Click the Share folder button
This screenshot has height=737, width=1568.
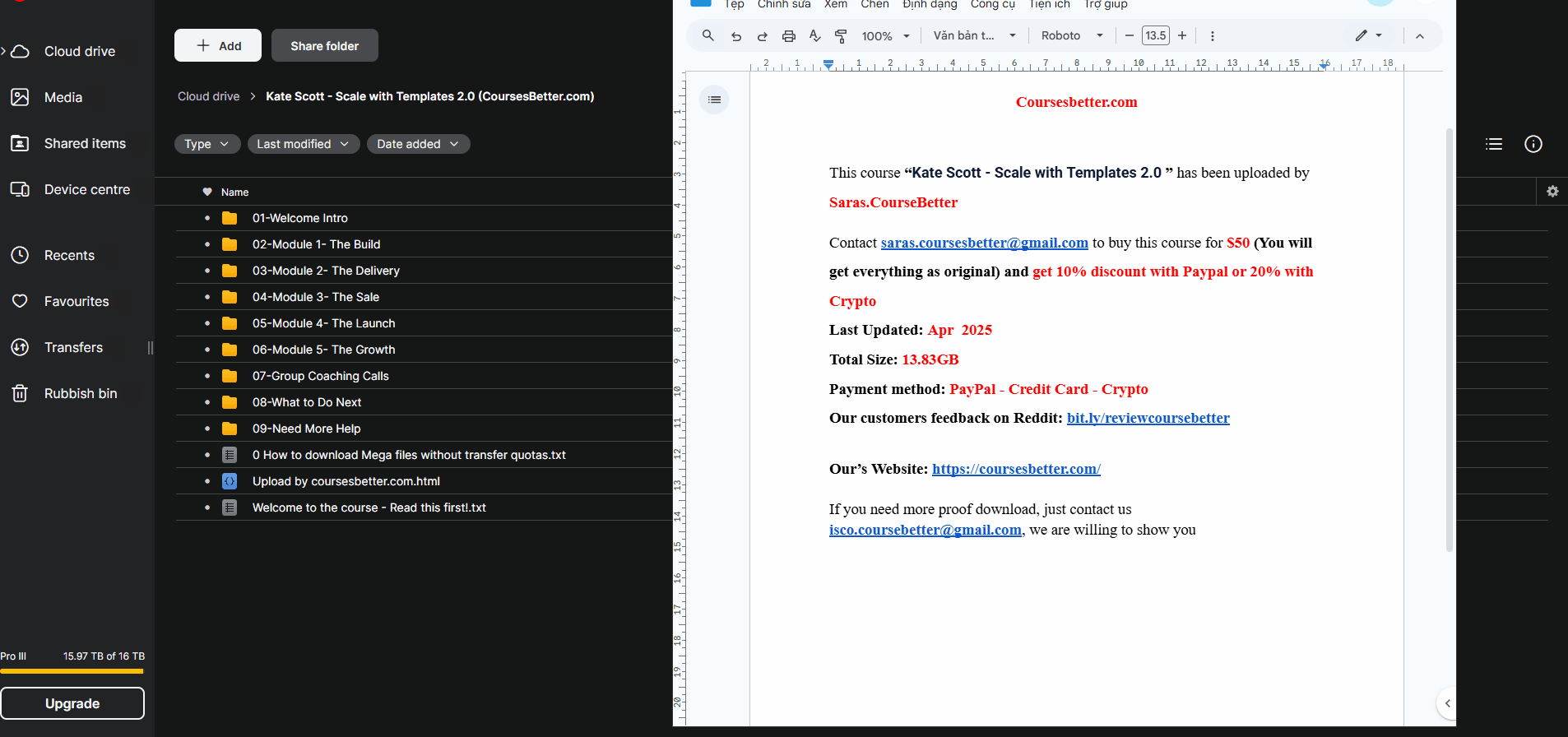324,46
